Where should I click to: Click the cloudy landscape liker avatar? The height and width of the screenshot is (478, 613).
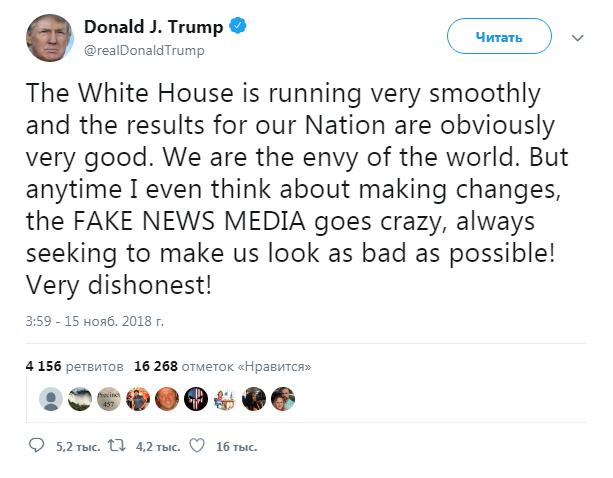click(80, 400)
